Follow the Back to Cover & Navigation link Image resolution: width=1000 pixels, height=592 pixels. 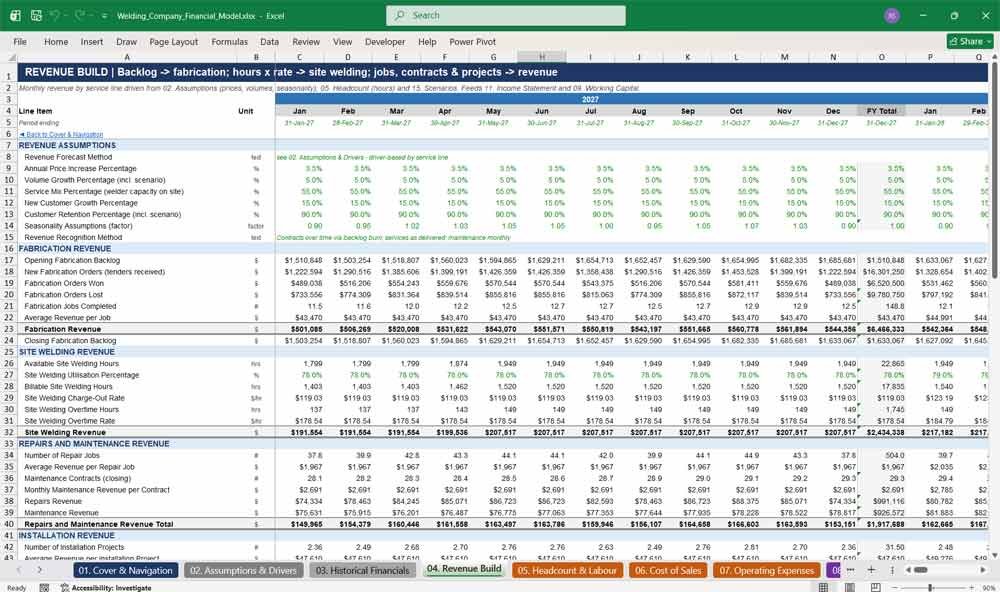pos(61,135)
